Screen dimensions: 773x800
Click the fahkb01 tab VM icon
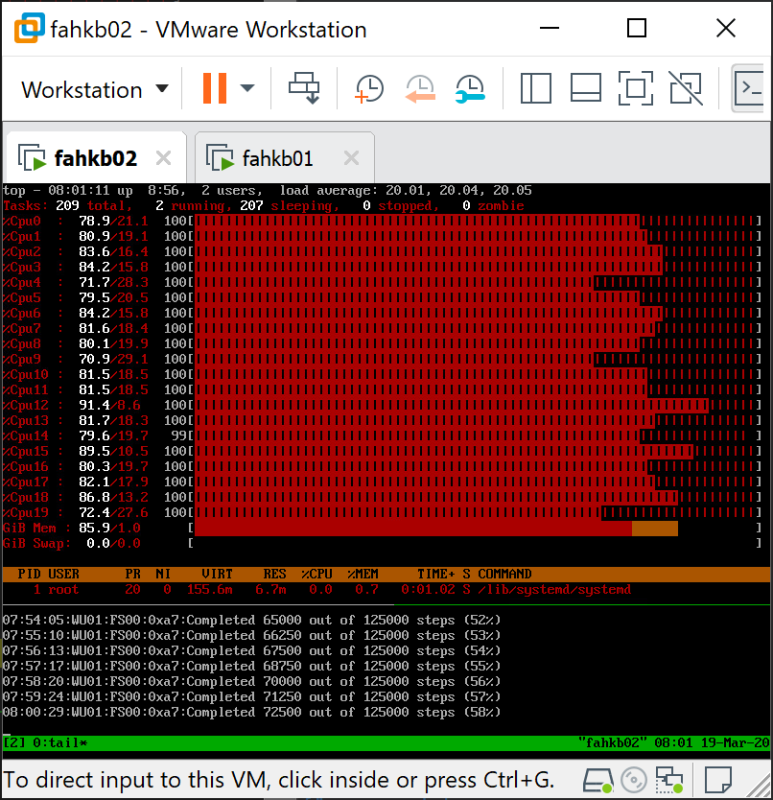pos(219,158)
